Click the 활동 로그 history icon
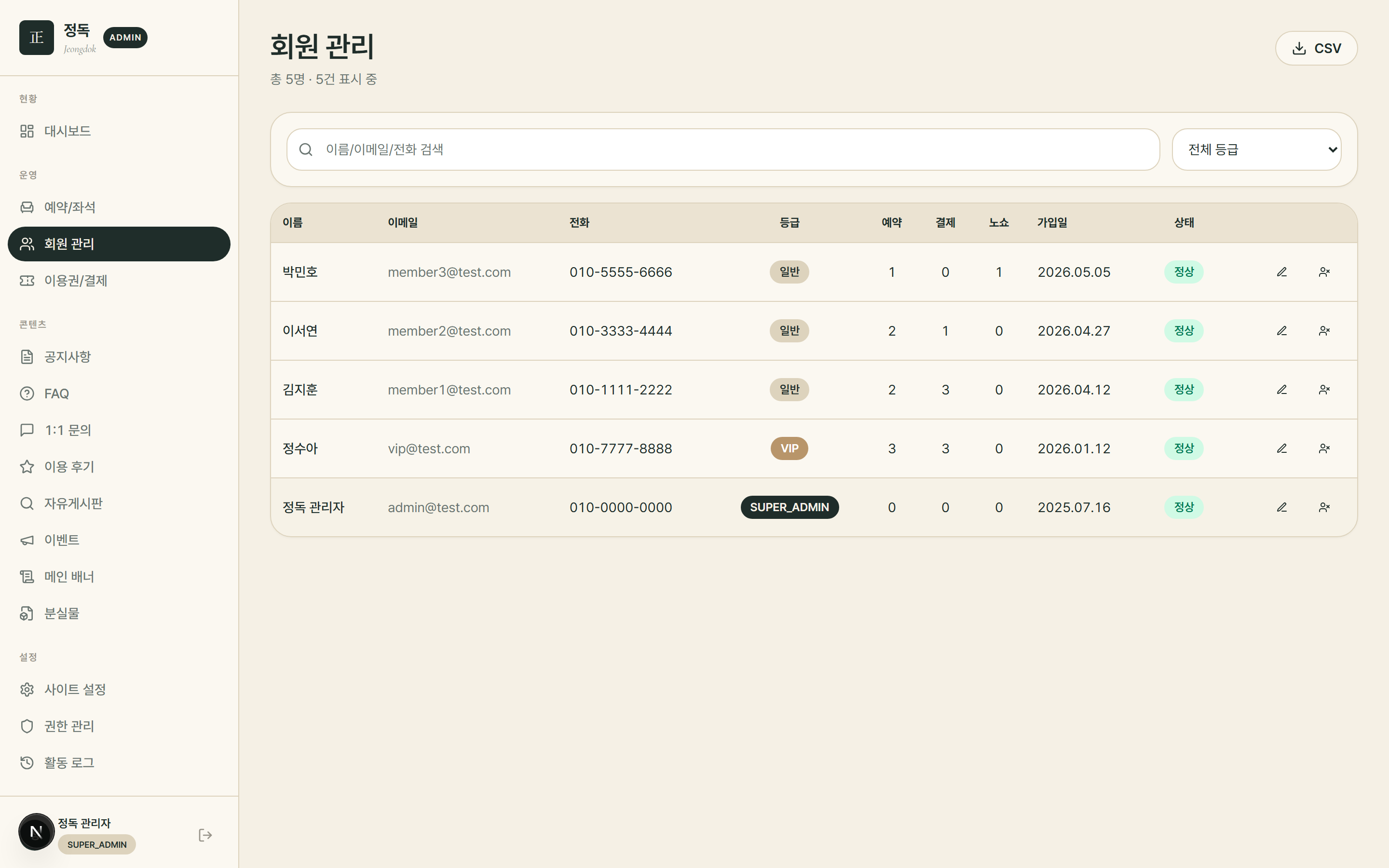This screenshot has height=868, width=1389. pyautogui.click(x=27, y=763)
